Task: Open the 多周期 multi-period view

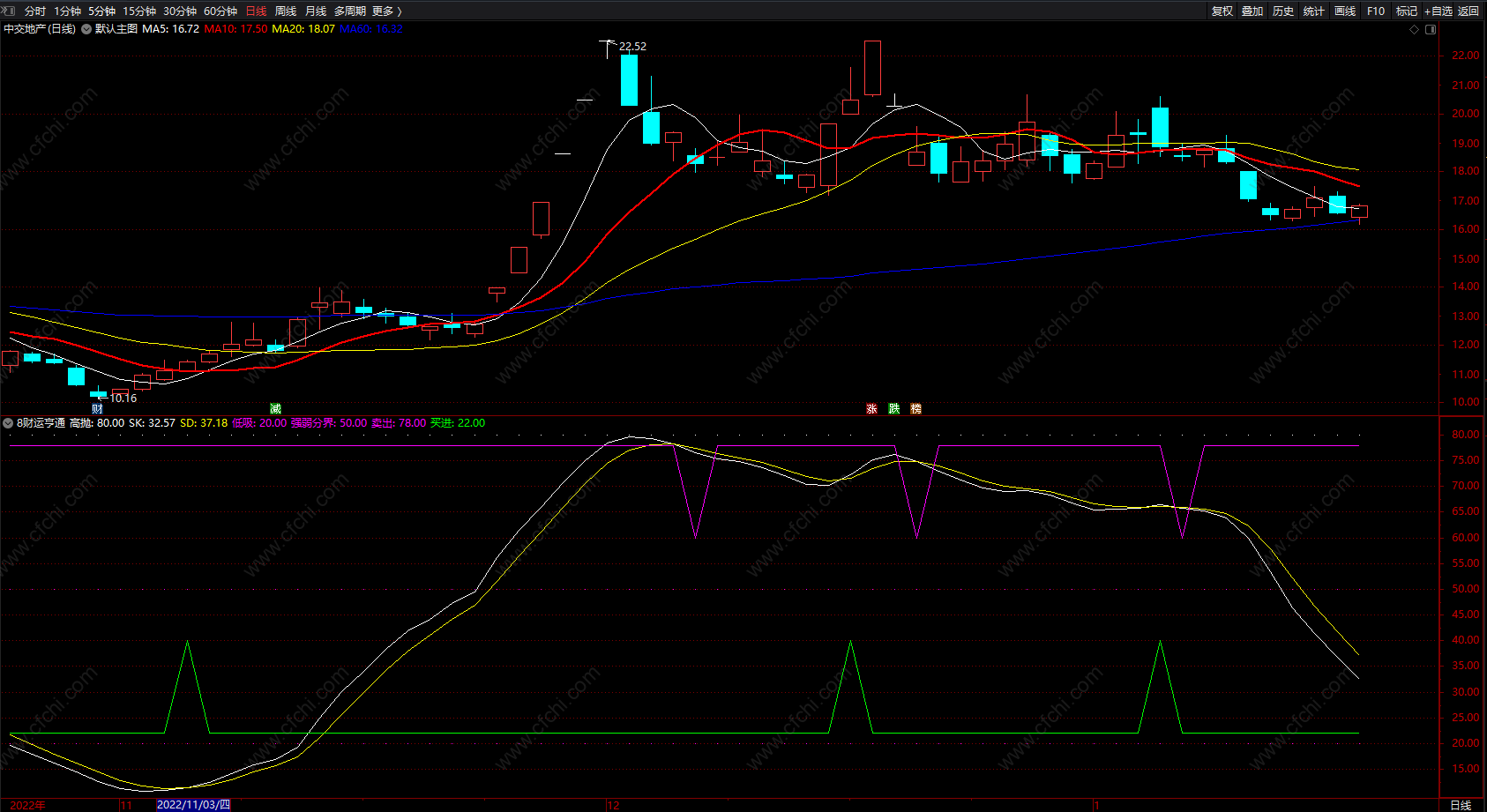Action: pyautogui.click(x=350, y=11)
